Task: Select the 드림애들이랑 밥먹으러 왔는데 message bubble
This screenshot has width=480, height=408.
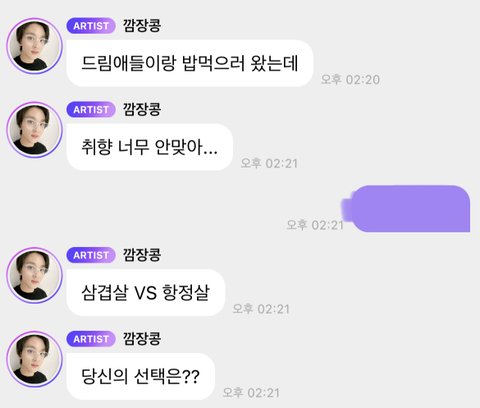Action: 190,63
